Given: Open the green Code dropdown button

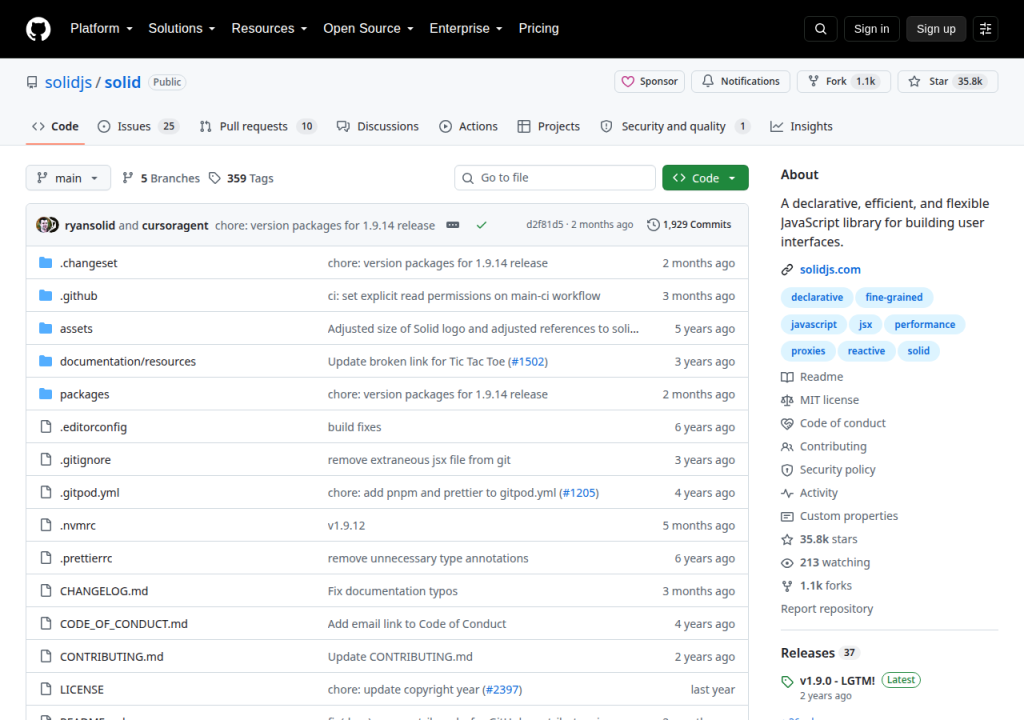Looking at the screenshot, I should pyautogui.click(x=705, y=178).
